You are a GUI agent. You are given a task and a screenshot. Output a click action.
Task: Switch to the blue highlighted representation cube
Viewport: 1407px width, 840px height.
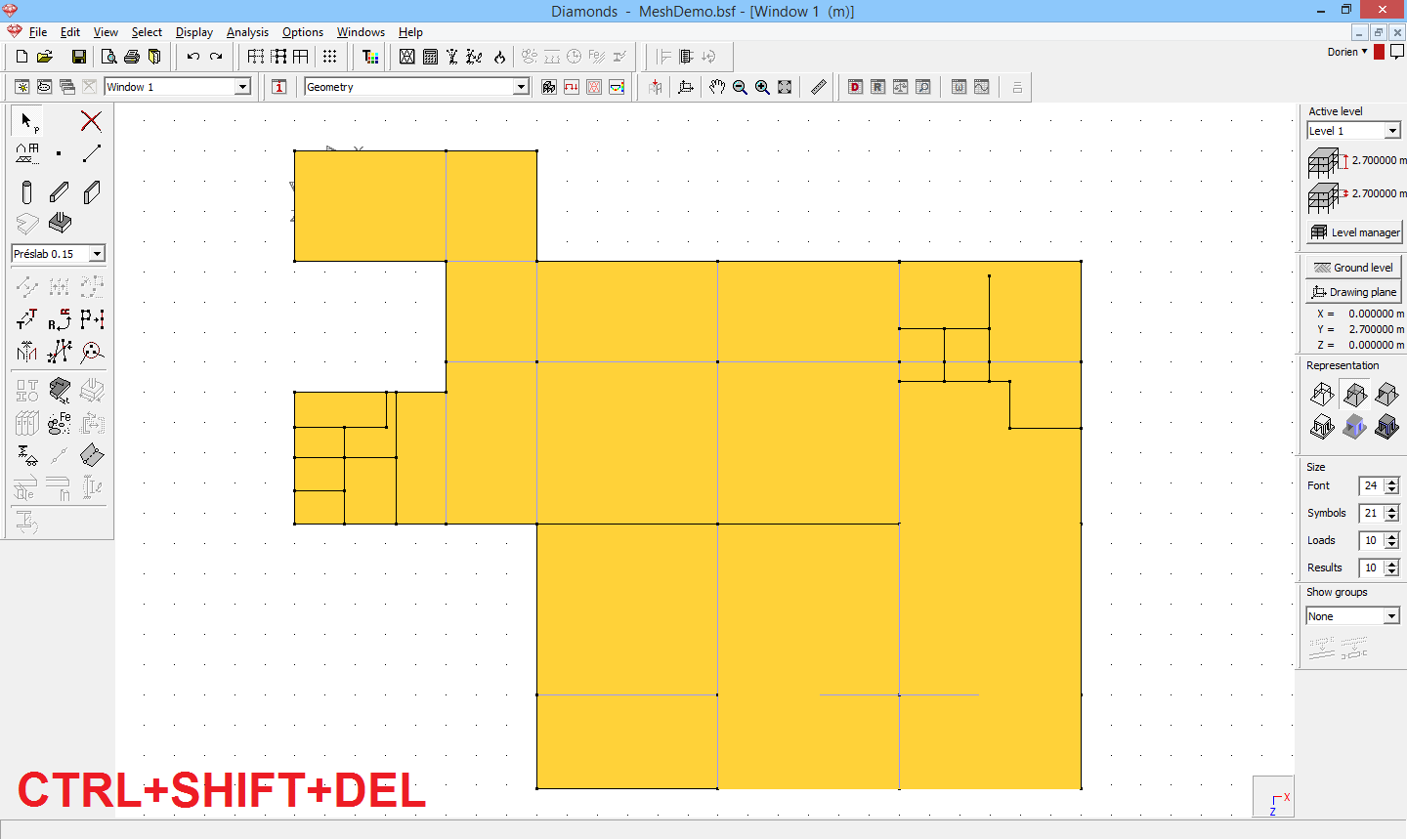(1354, 426)
